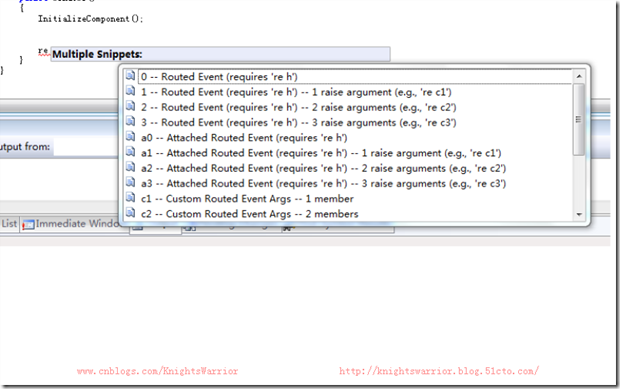
Task: Open the List tab at the bottom left
Action: [x=9, y=224]
